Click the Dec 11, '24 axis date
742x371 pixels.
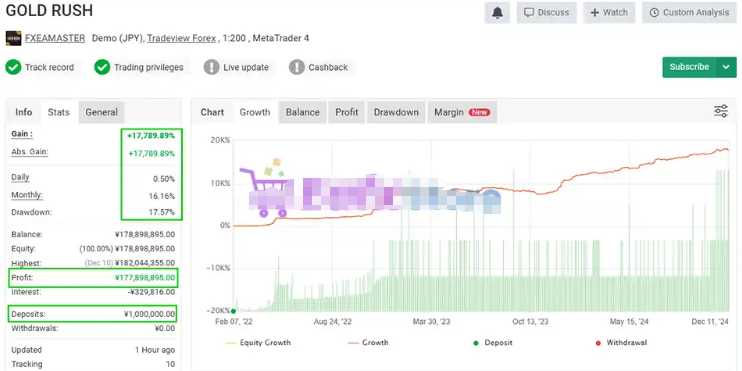pos(710,322)
